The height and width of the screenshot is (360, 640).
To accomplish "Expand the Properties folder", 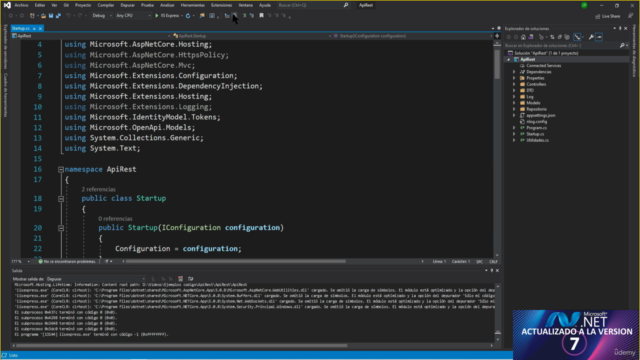I will point(514,78).
